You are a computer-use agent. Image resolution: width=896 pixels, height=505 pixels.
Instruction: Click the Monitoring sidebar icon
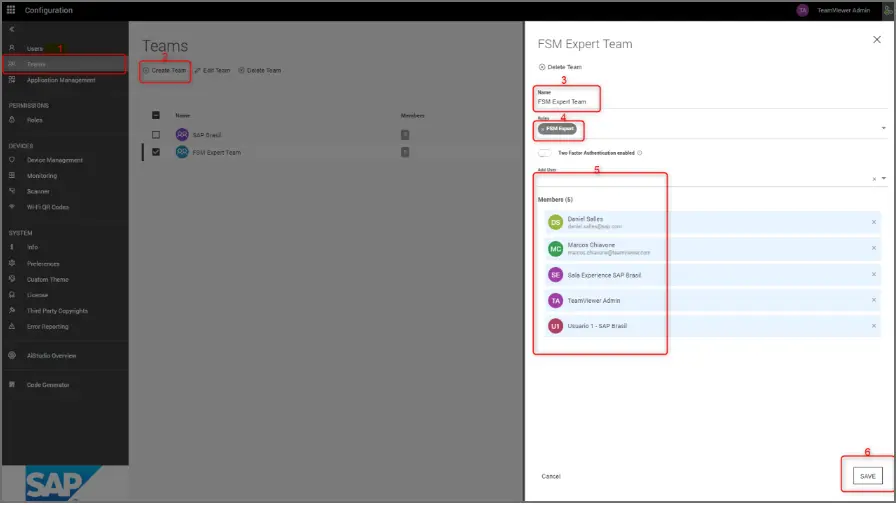[11, 175]
